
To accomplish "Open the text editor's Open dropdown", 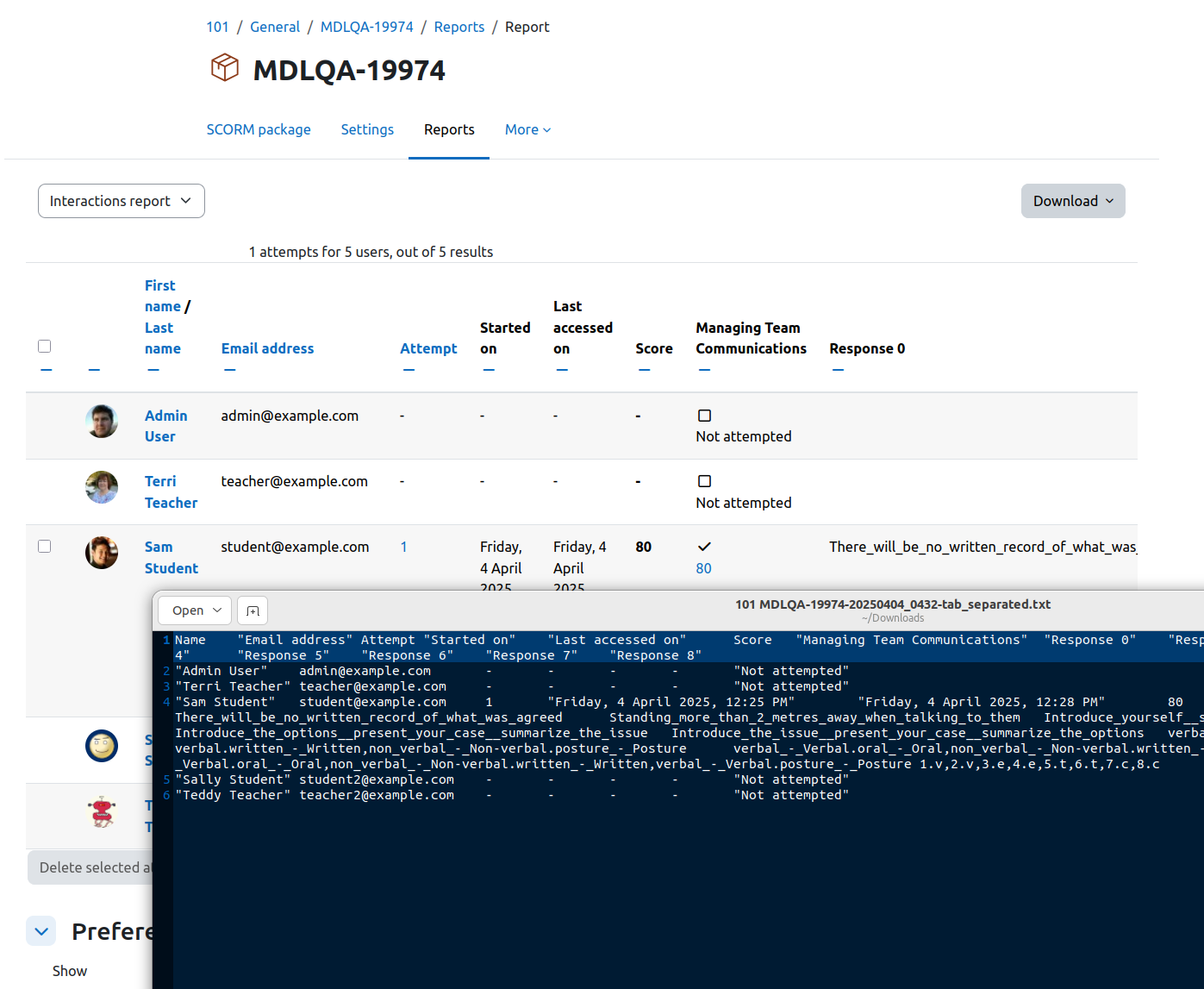I will click(x=195, y=610).
